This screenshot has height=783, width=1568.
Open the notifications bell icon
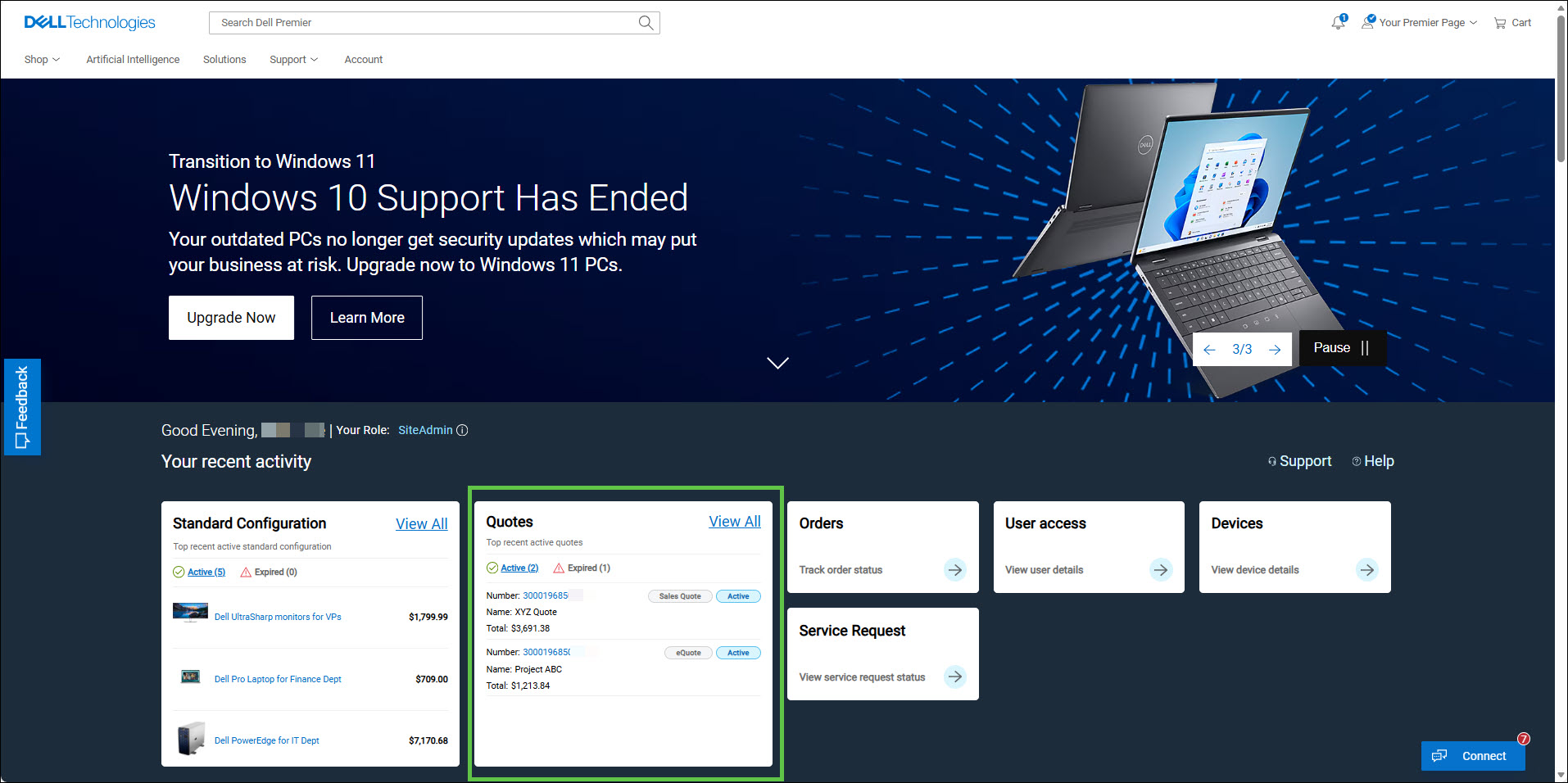[x=1337, y=22]
